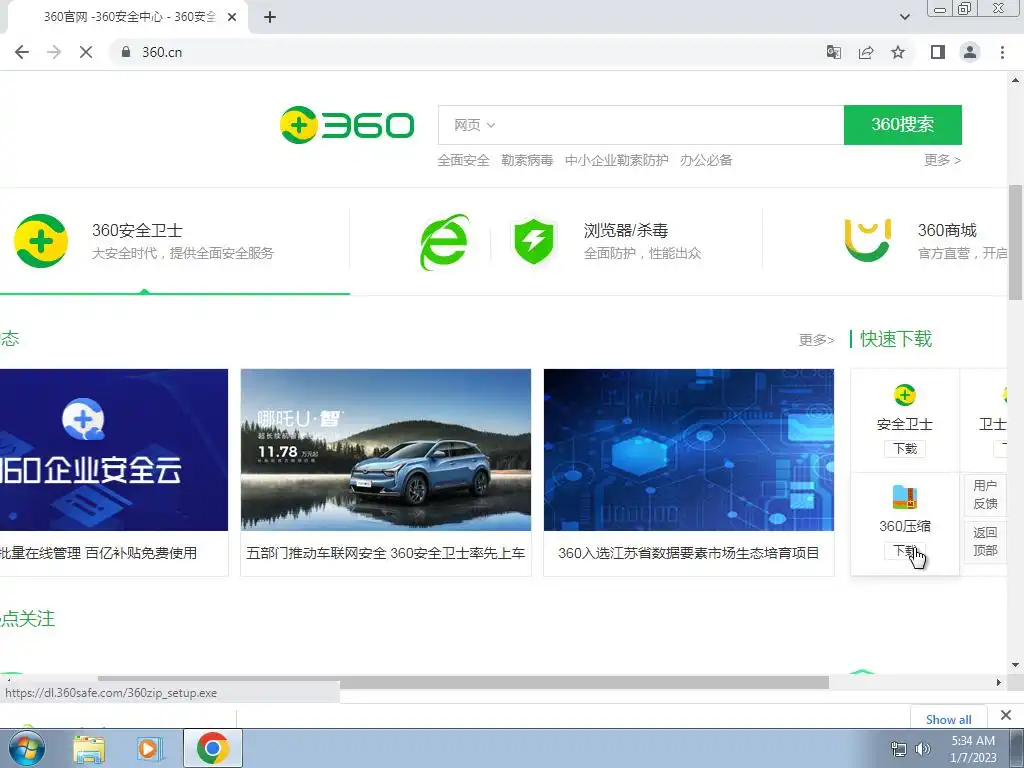
Task: Open the tab search chevron in title bar
Action: [904, 17]
